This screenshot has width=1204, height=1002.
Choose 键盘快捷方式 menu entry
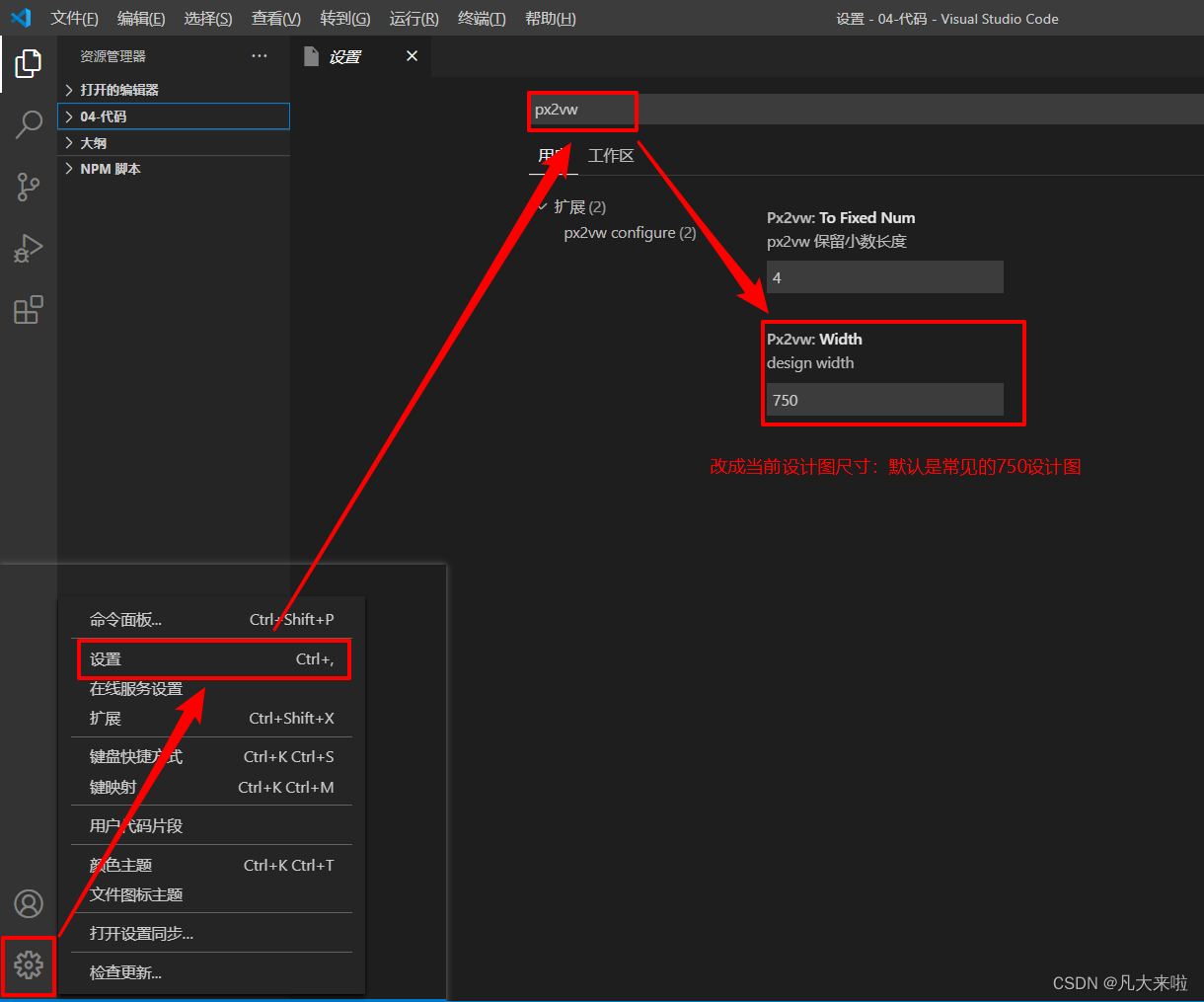212,757
